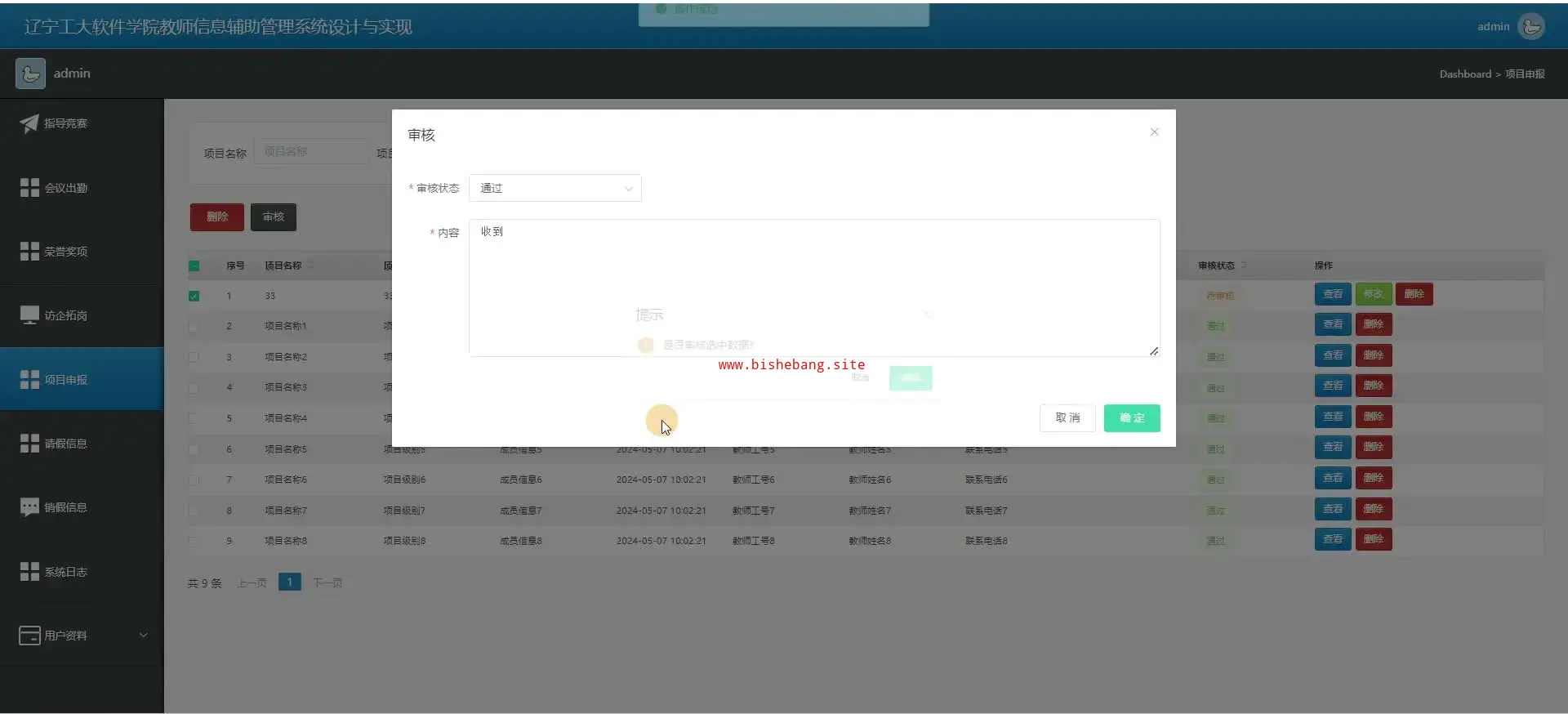Click the 取消 button in the dialog
Image resolution: width=1568 pixels, height=714 pixels.
coord(1067,418)
